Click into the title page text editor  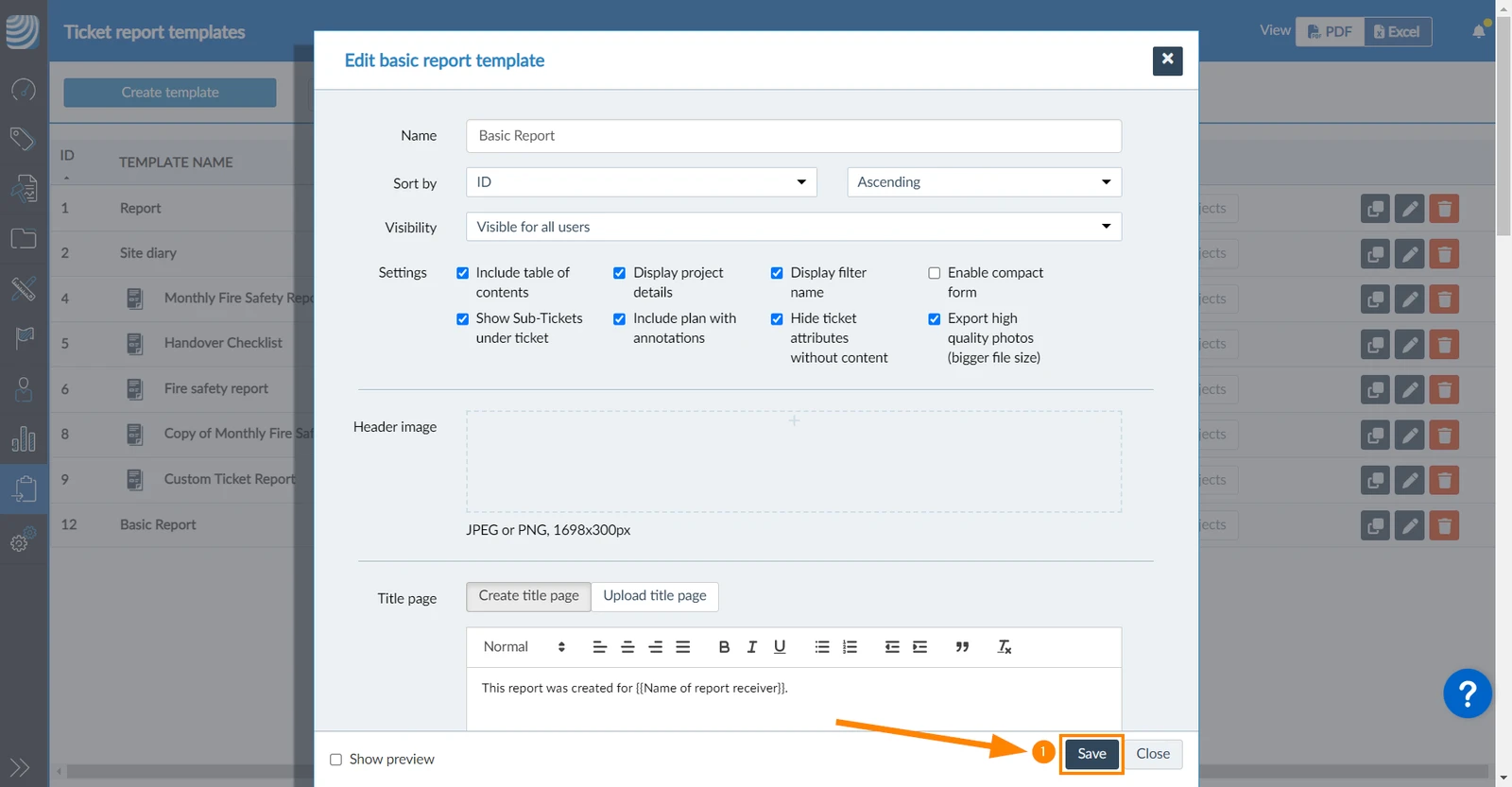click(794, 698)
